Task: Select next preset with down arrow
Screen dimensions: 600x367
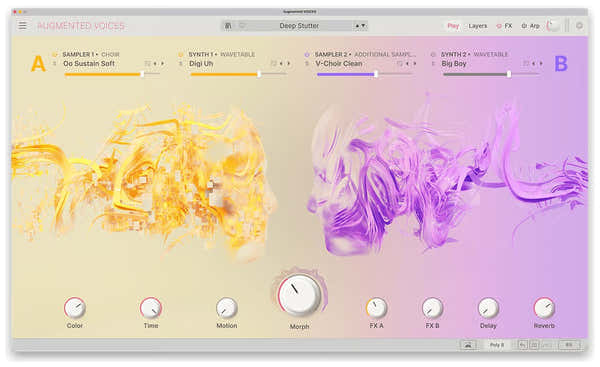Action: tap(363, 26)
